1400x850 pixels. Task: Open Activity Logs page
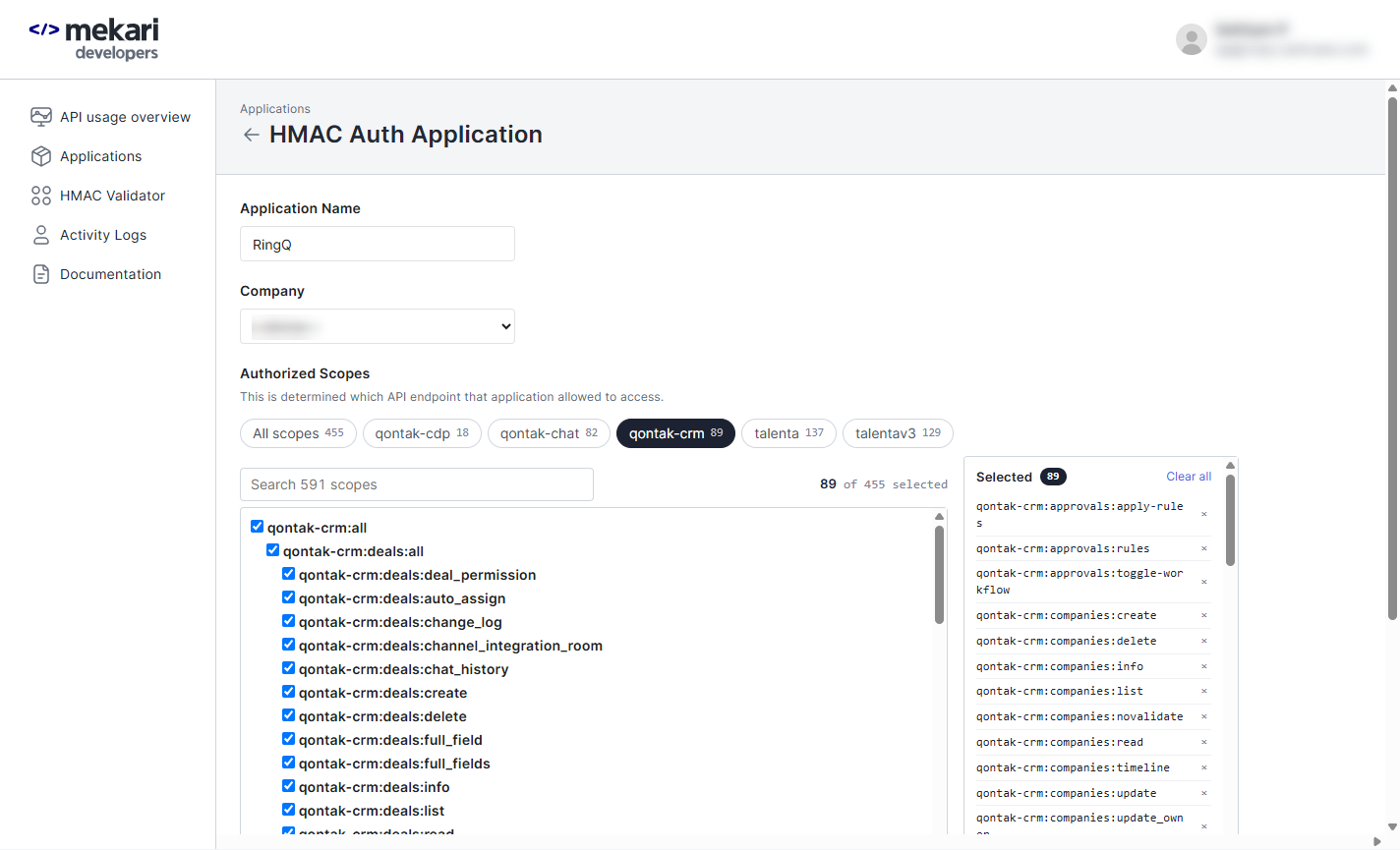pos(103,235)
